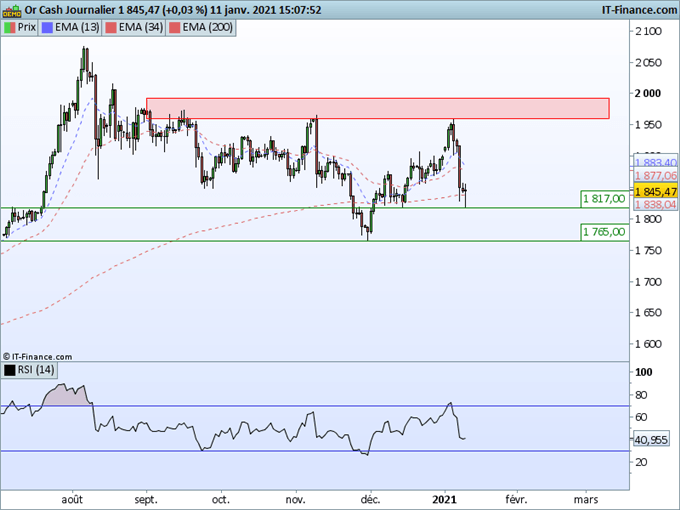Click the 100 label on RSI scale

tap(644, 372)
